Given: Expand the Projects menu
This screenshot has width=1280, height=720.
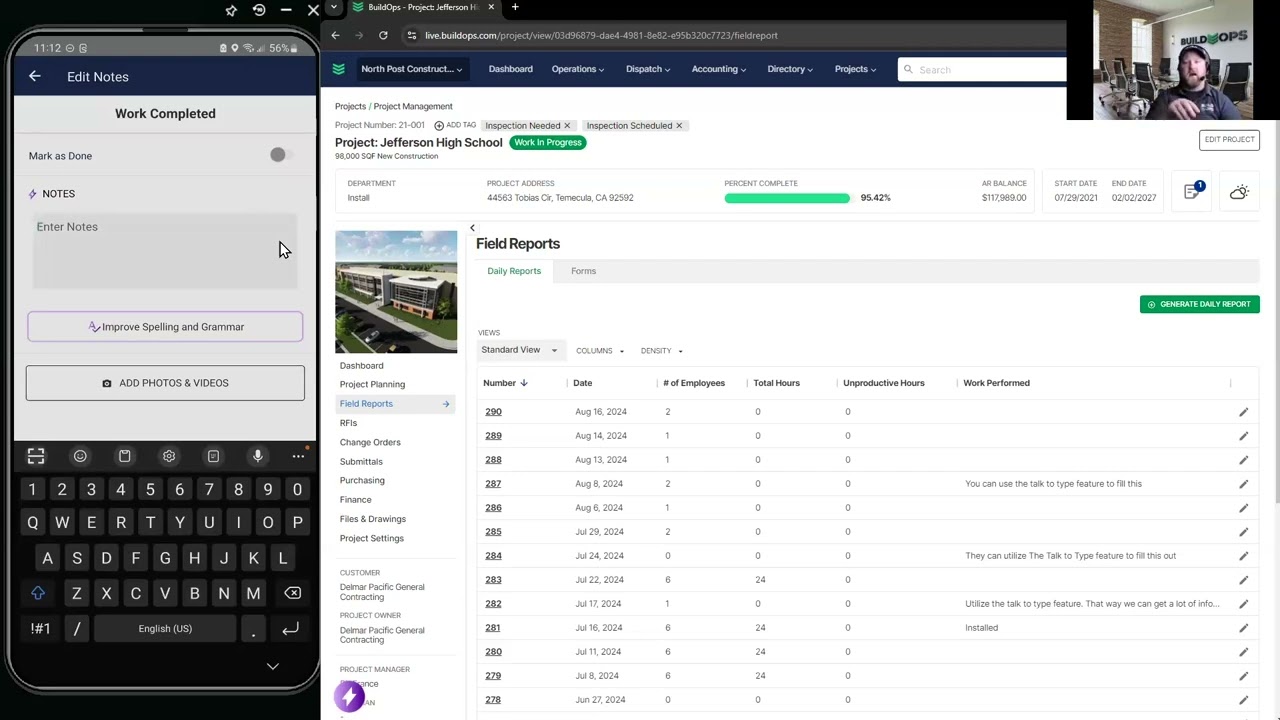Looking at the screenshot, I should [x=855, y=69].
